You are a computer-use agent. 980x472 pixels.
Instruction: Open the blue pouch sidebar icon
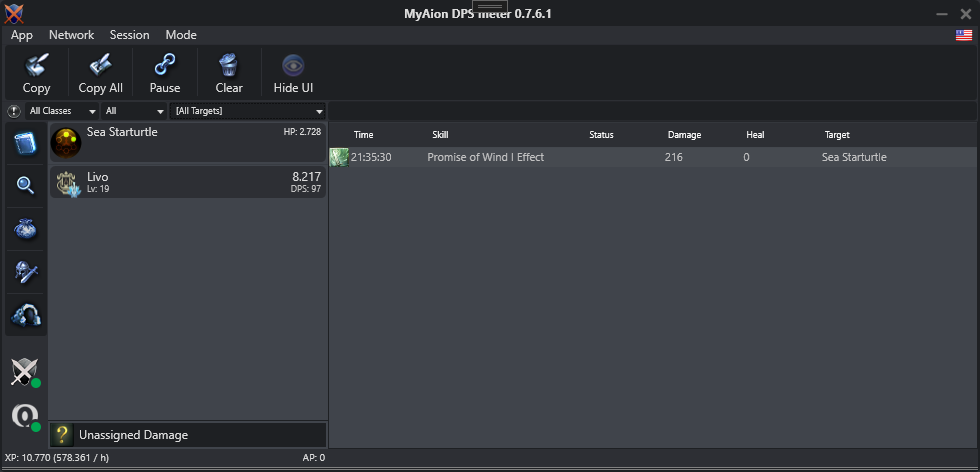click(26, 229)
